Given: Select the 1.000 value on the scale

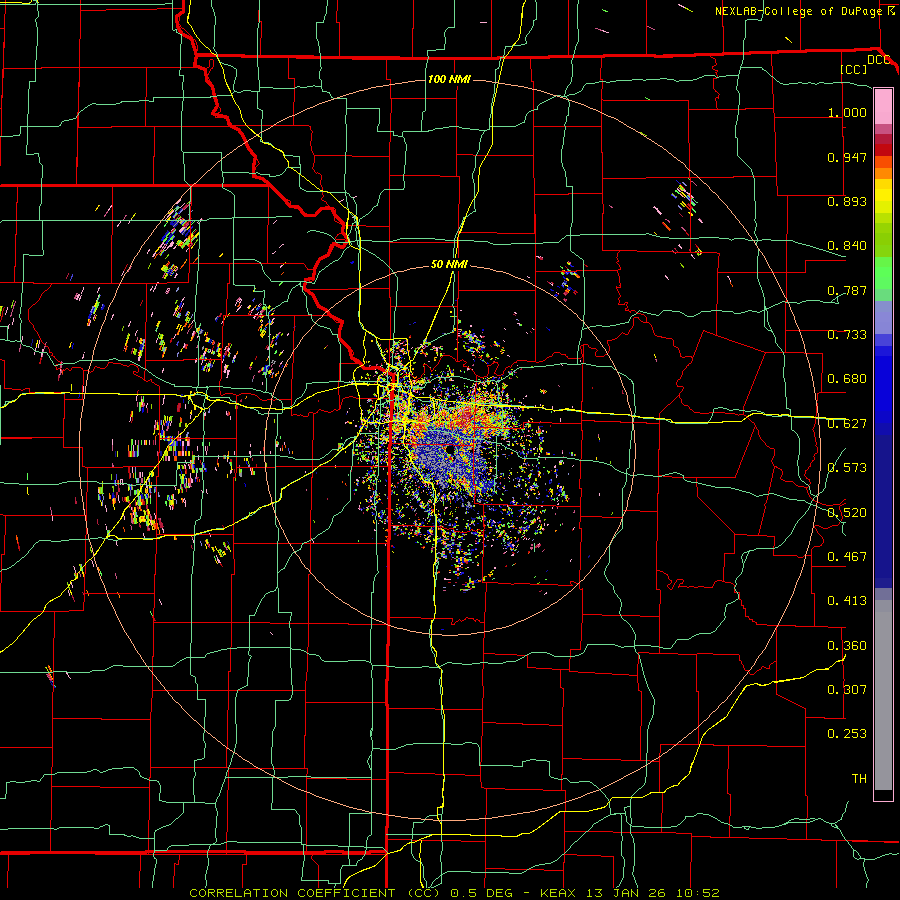Looking at the screenshot, I should pyautogui.click(x=847, y=112).
